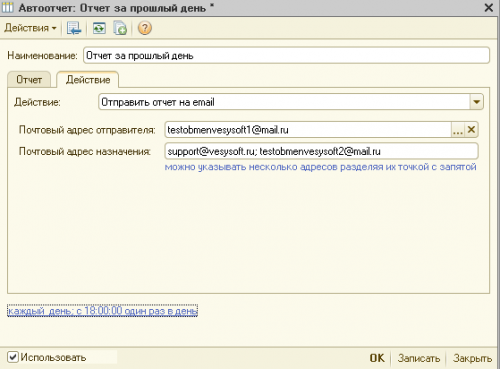Click the Закрыть button
Viewport: 500px width, 369px height.
point(472,358)
